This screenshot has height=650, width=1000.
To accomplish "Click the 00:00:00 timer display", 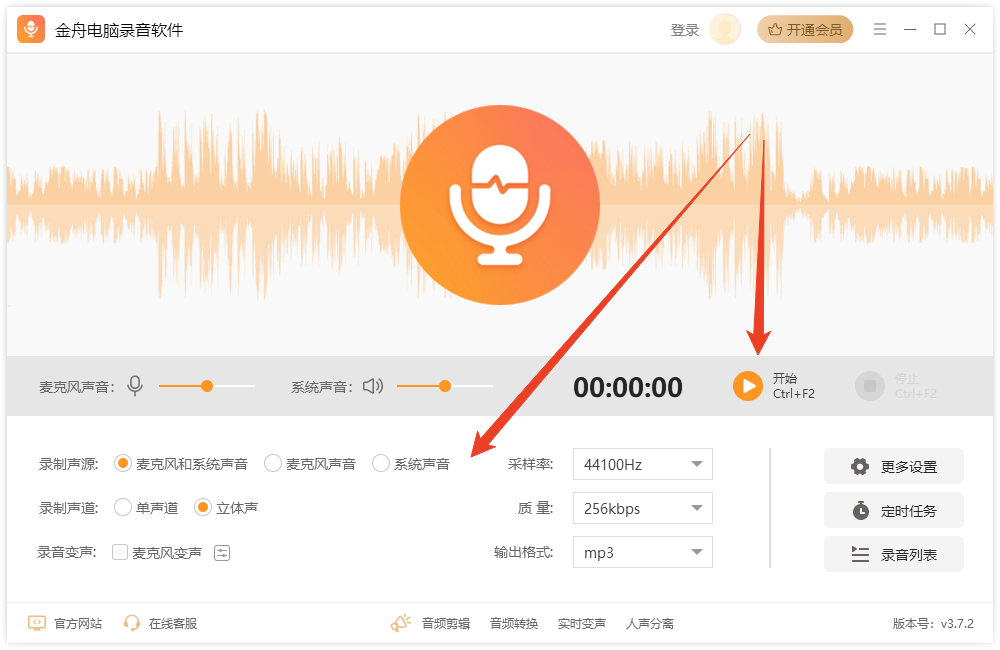I will [x=628, y=387].
